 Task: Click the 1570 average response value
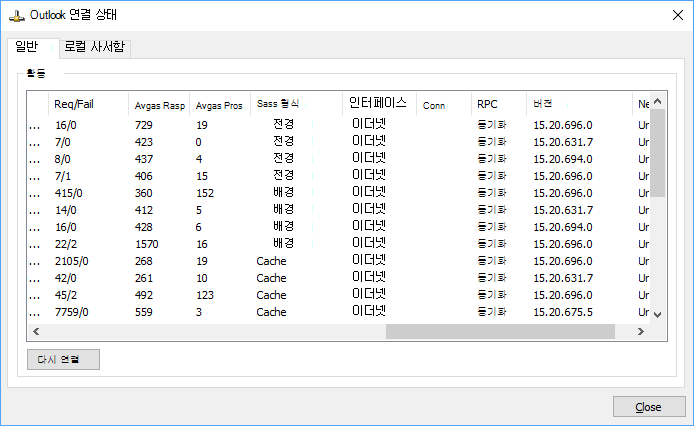tap(147, 244)
